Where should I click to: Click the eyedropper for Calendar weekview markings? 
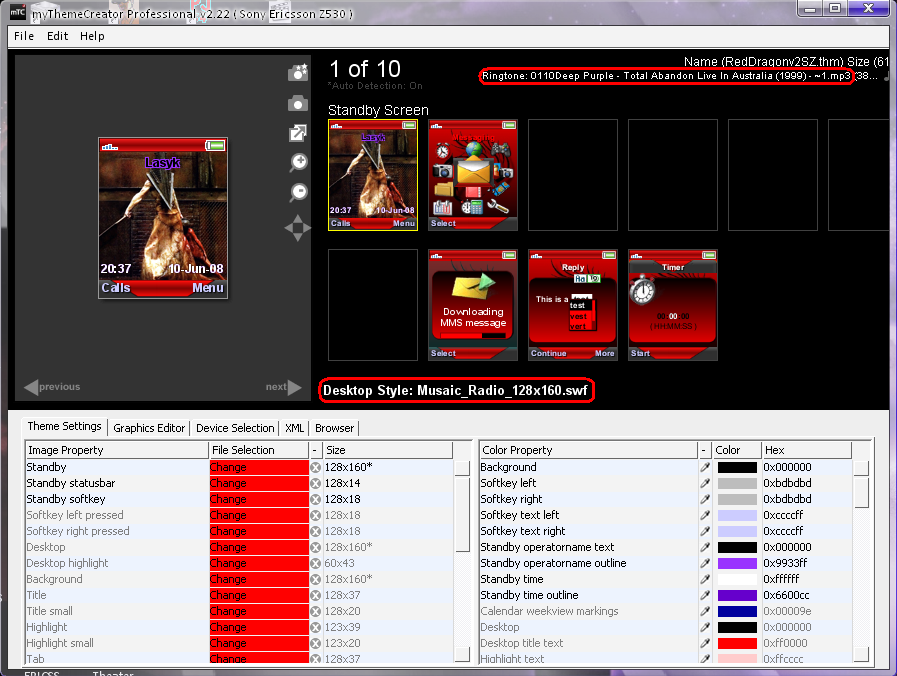coord(705,611)
